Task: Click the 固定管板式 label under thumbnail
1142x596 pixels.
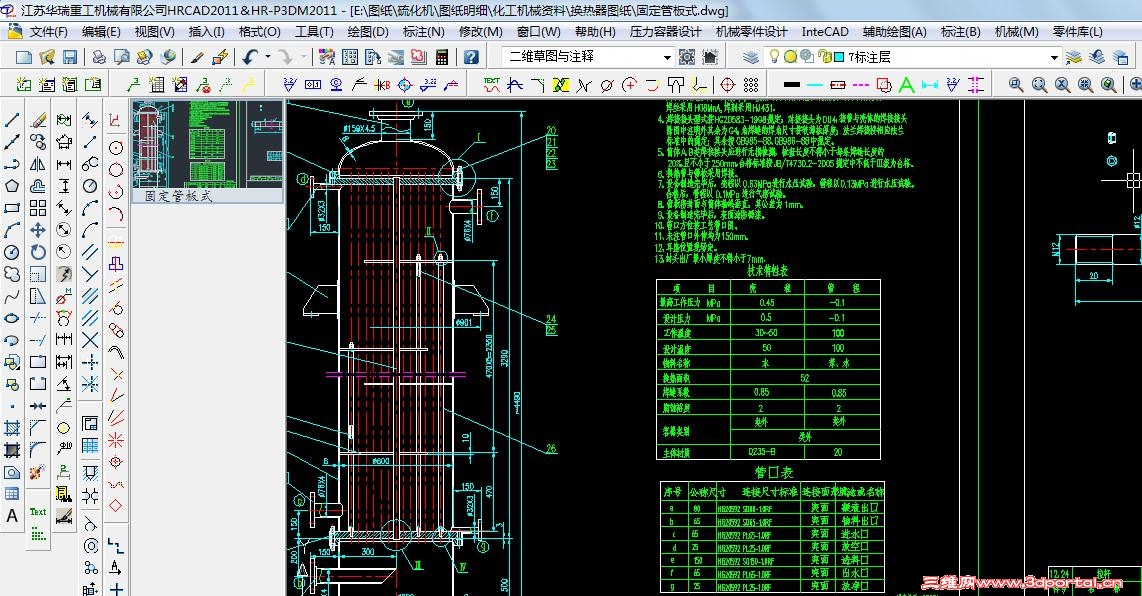Action: pos(178,196)
